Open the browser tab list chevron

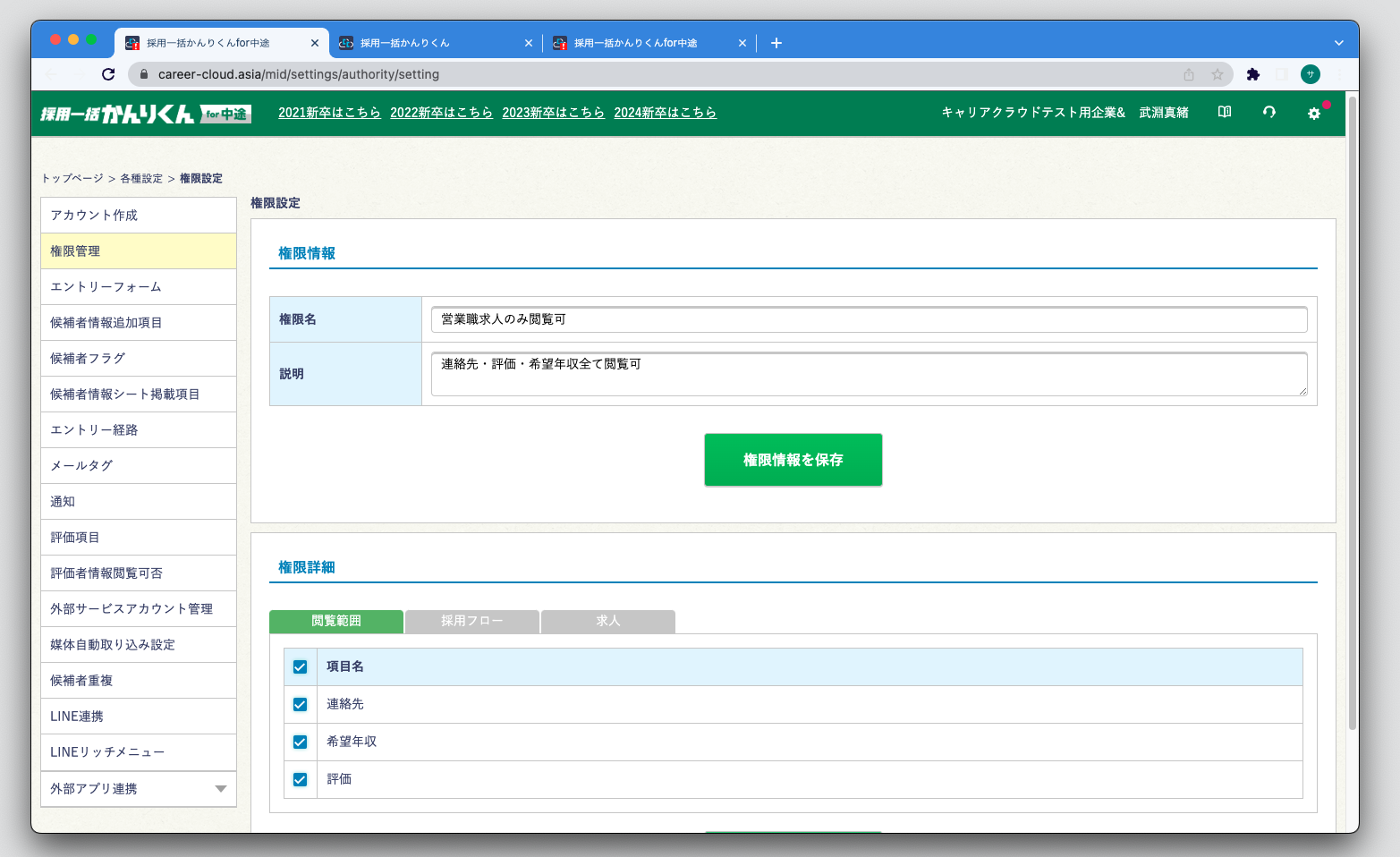[x=1338, y=43]
